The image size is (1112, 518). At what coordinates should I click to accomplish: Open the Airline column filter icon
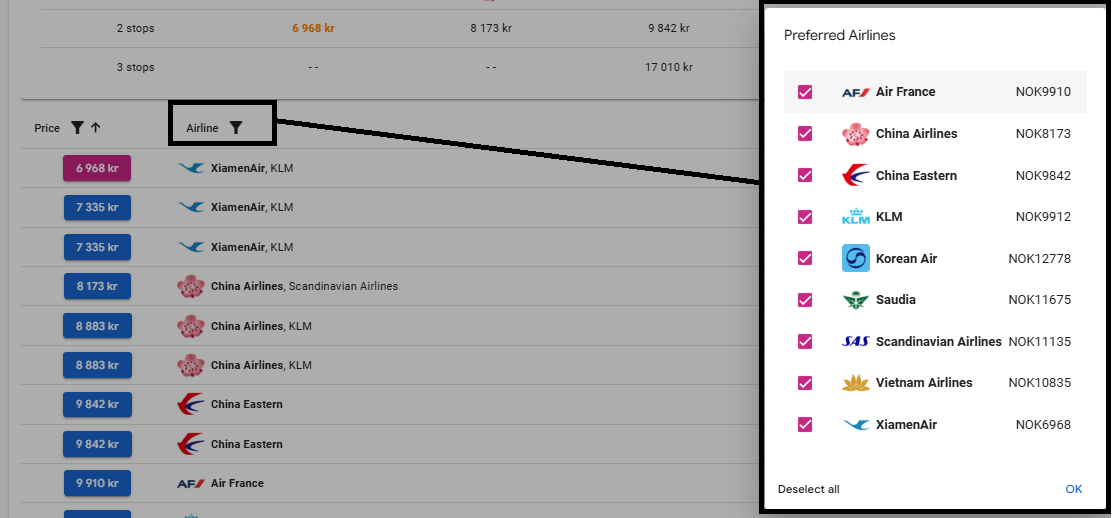[236, 128]
